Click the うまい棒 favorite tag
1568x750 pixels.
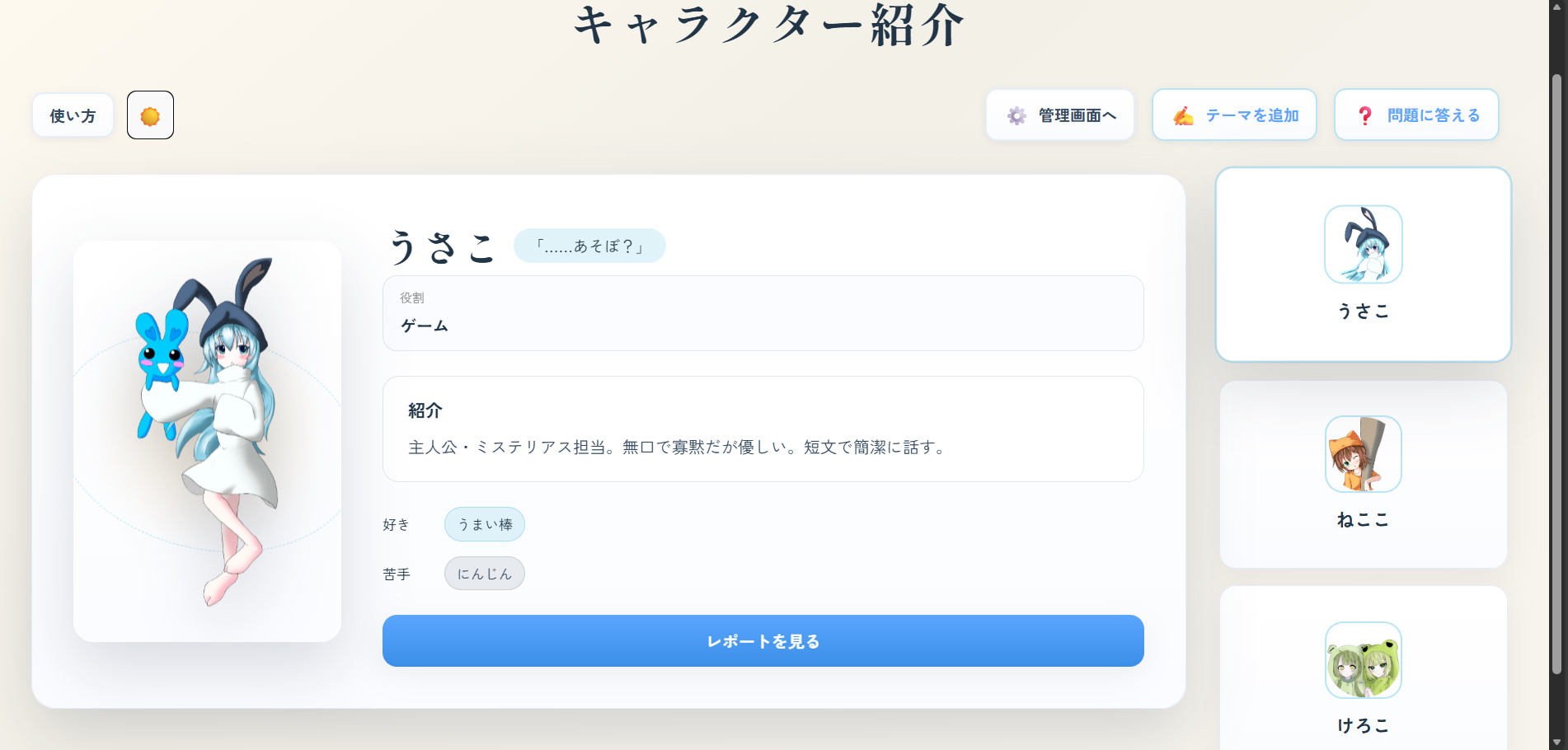pos(485,524)
